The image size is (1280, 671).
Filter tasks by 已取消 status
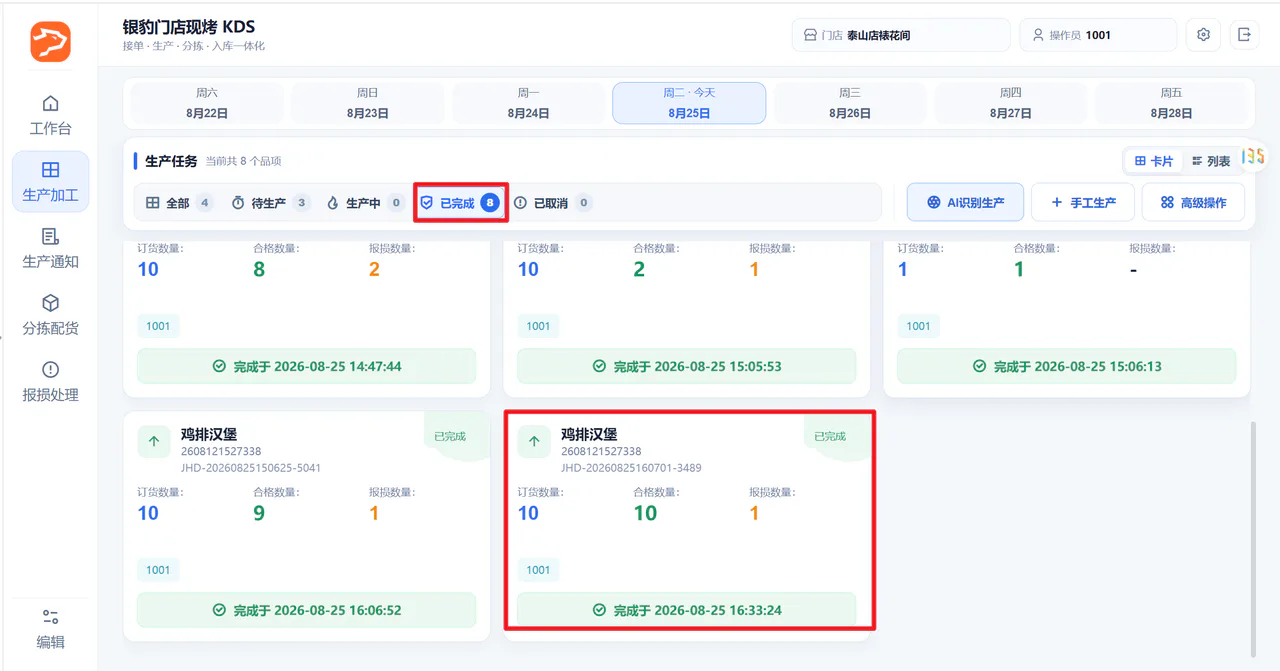point(553,203)
